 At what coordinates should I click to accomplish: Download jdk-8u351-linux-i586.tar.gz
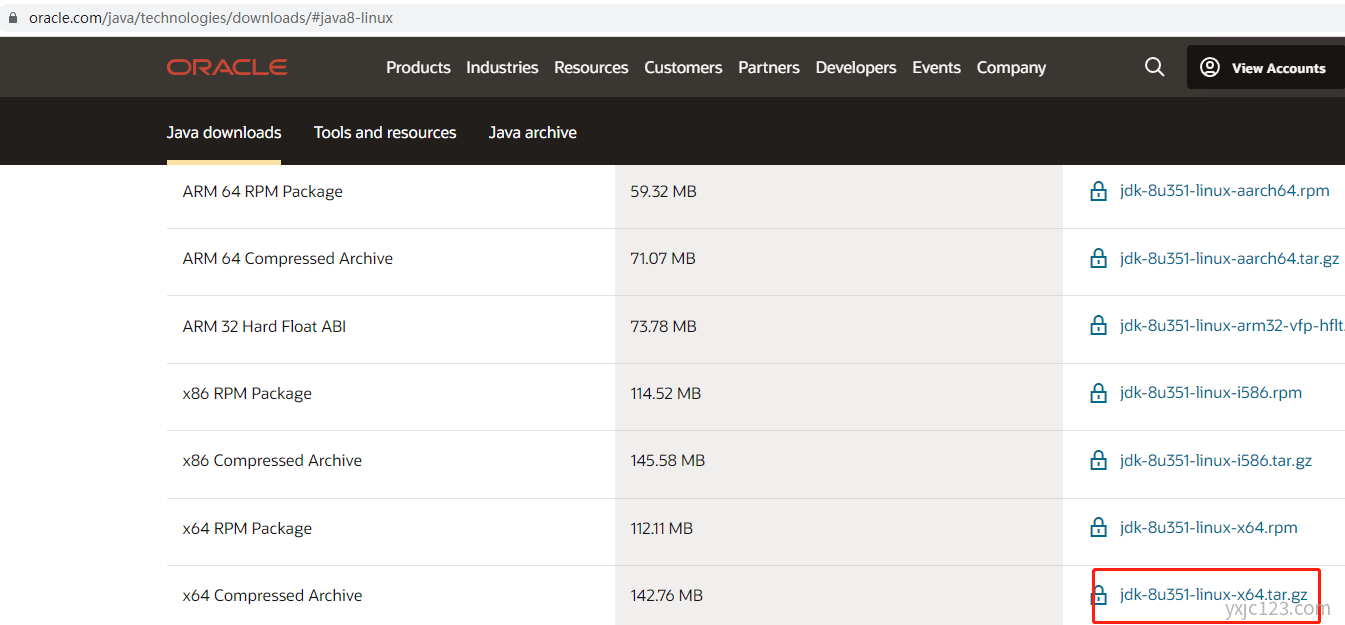click(1216, 460)
